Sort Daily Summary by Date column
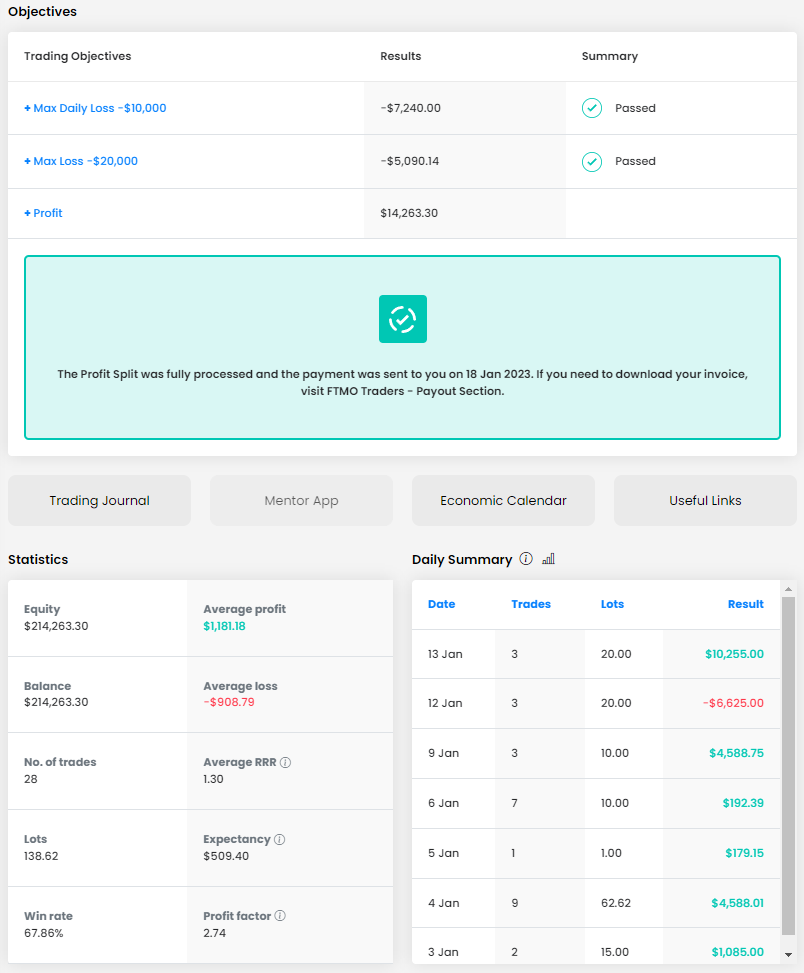Image resolution: width=804 pixels, height=973 pixels. [441, 604]
